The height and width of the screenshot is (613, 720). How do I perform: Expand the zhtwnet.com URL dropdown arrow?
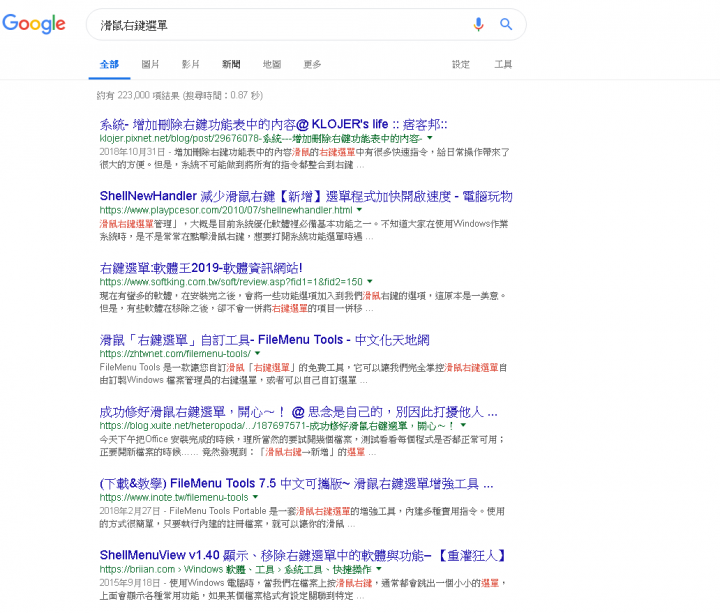[258, 353]
